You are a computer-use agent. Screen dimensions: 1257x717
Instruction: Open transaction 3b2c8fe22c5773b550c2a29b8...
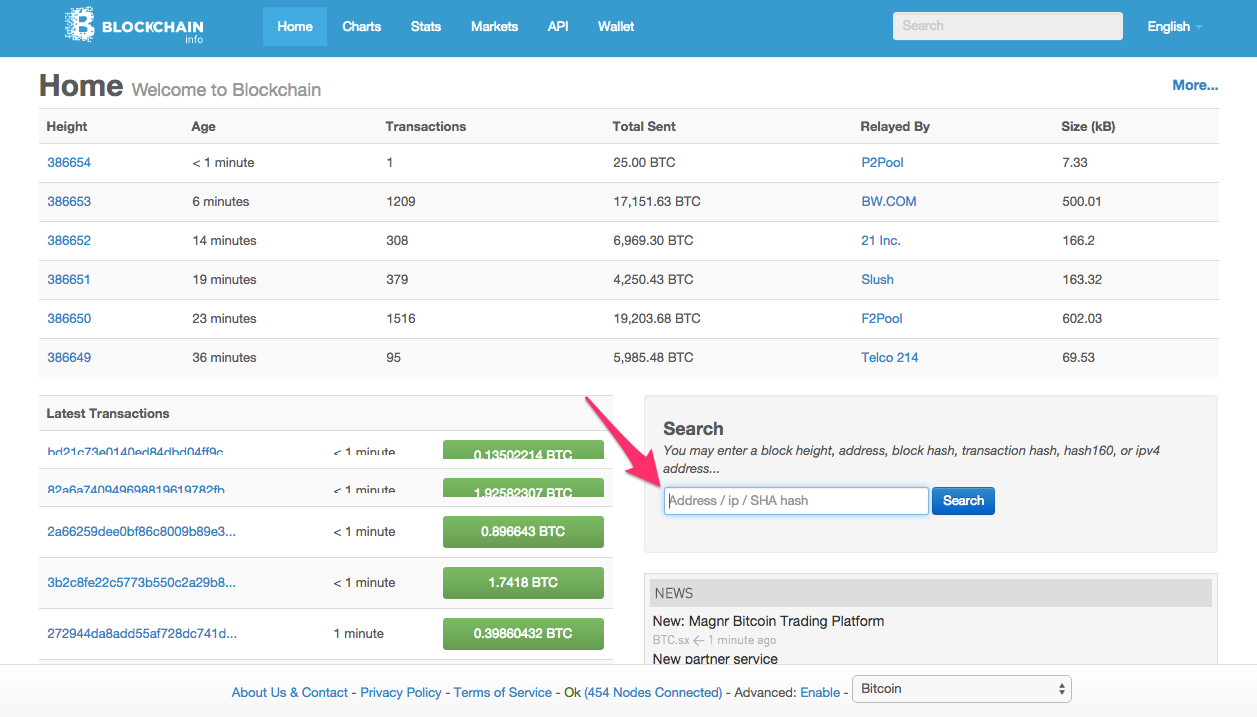(141, 583)
